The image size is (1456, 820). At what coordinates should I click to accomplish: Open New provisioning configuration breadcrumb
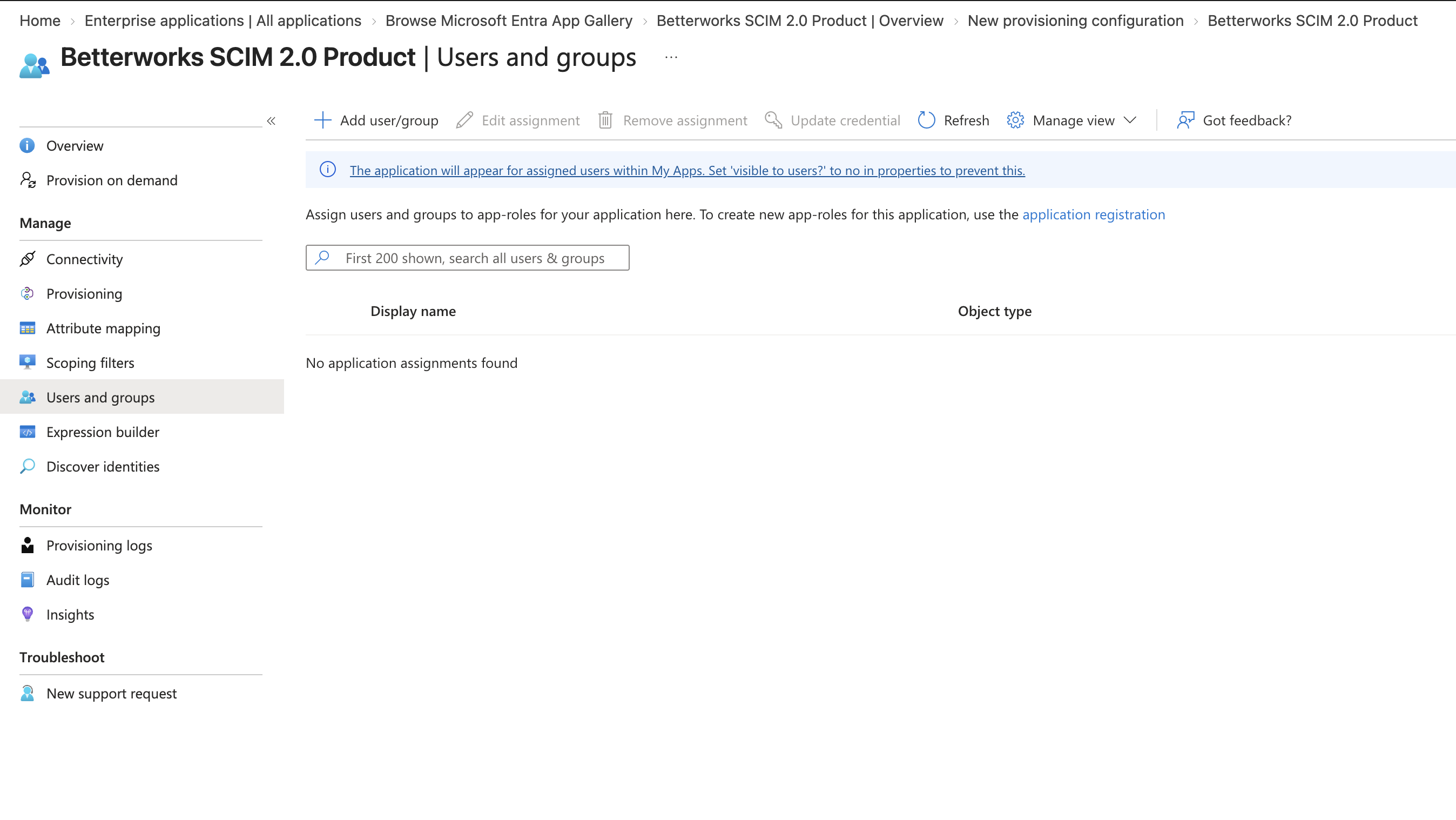point(1075,21)
